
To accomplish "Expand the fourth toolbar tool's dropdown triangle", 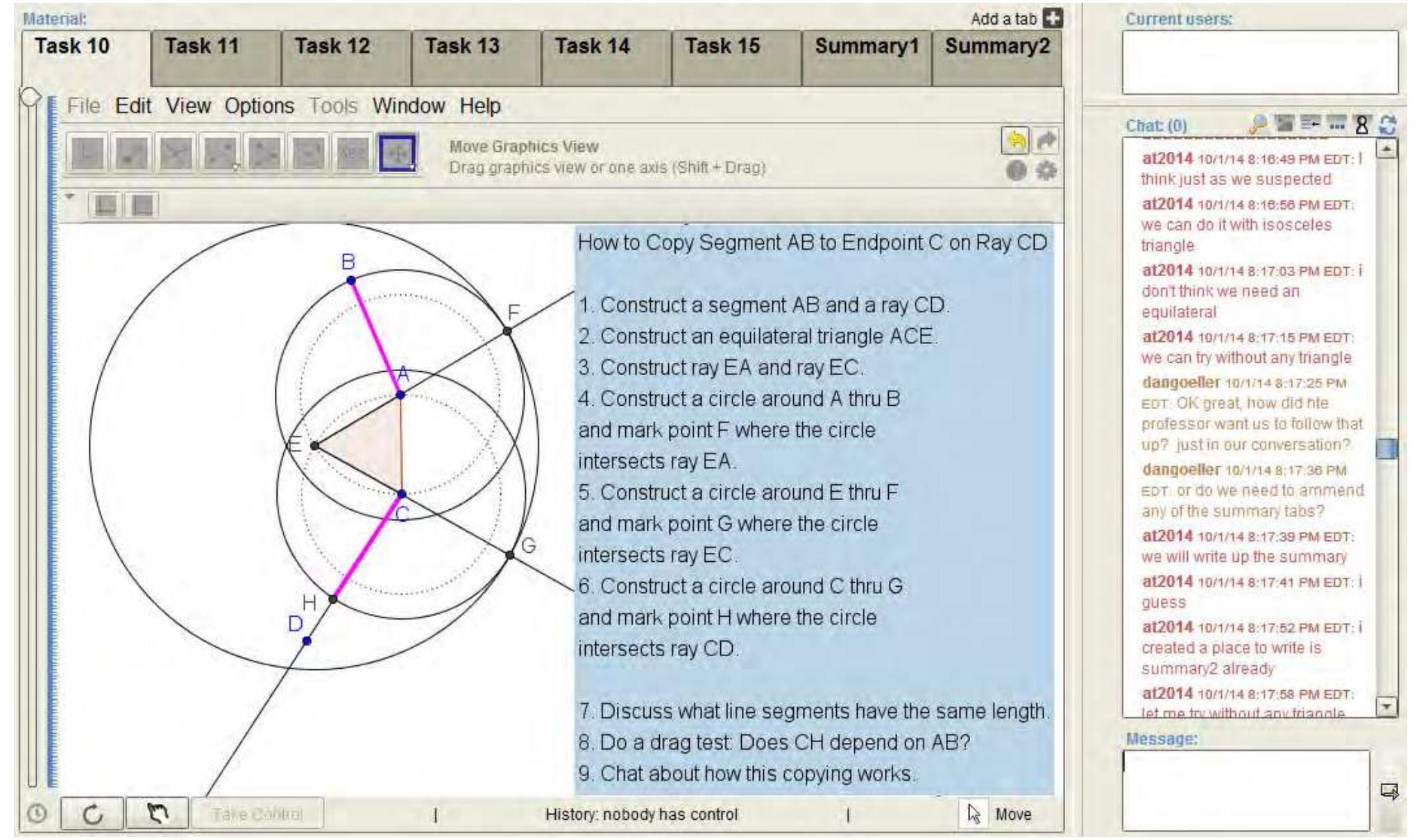I will coord(235,166).
